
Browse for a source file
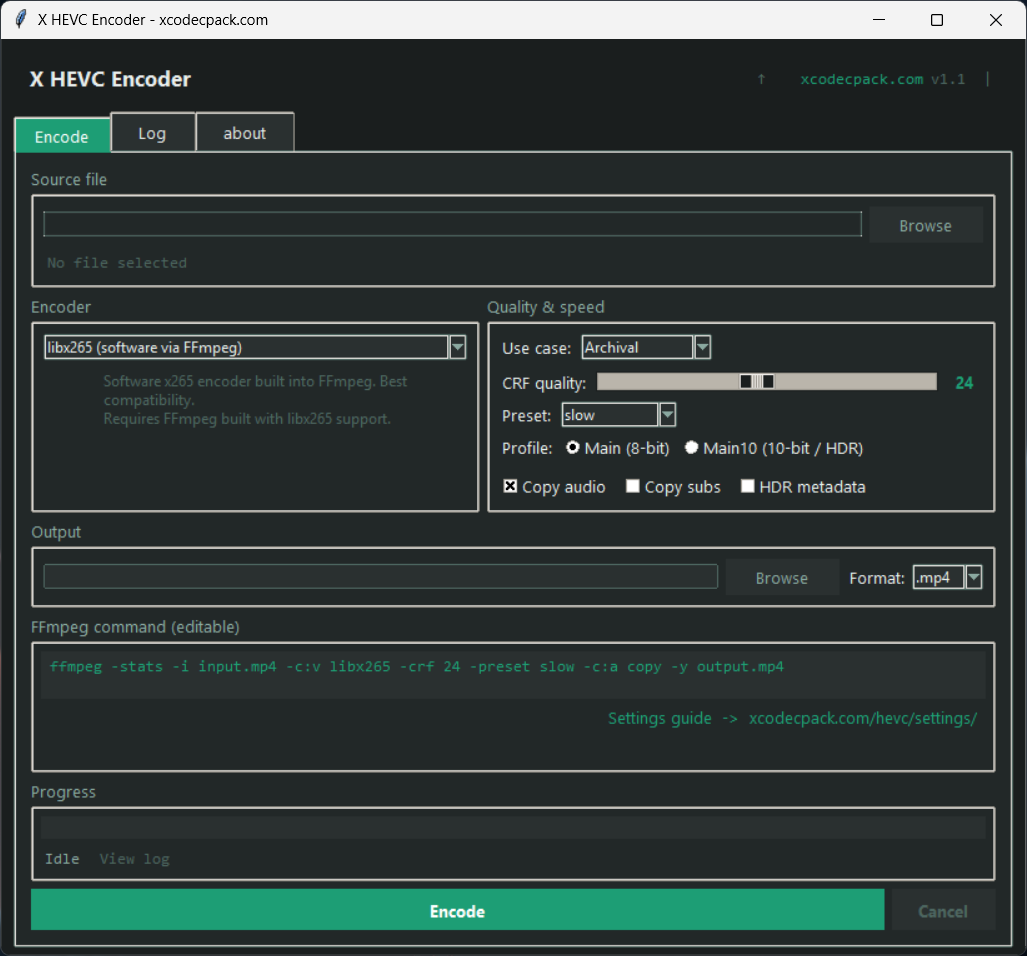(925, 225)
